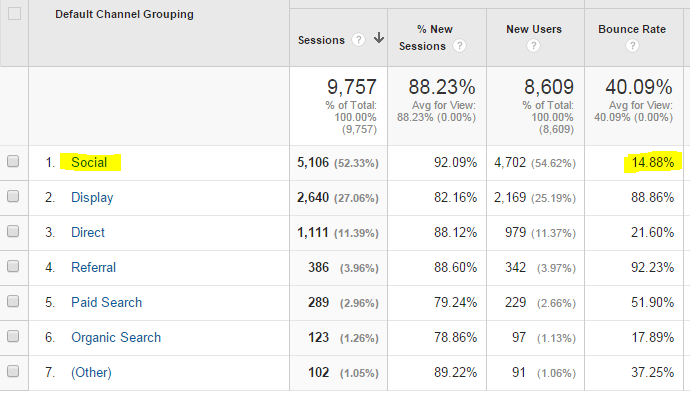The height and width of the screenshot is (406, 690).
Task: Click the Paid Search channel link
Action: (x=106, y=302)
